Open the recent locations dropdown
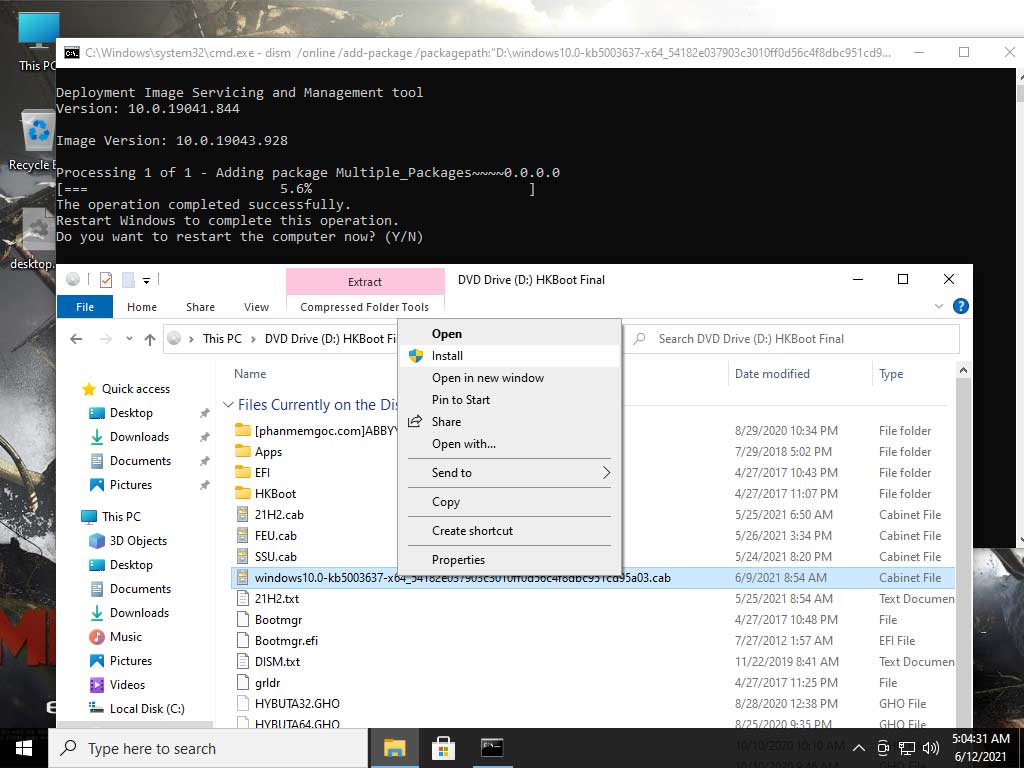This screenshot has height=768, width=1024. (x=129, y=339)
